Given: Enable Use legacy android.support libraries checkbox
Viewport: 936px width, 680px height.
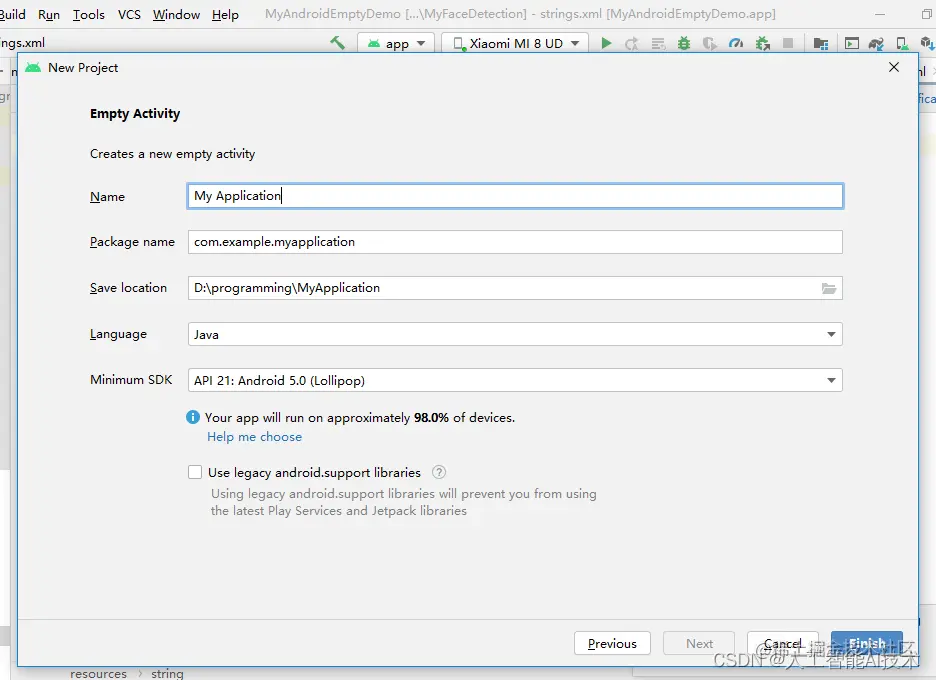Looking at the screenshot, I should pos(195,472).
